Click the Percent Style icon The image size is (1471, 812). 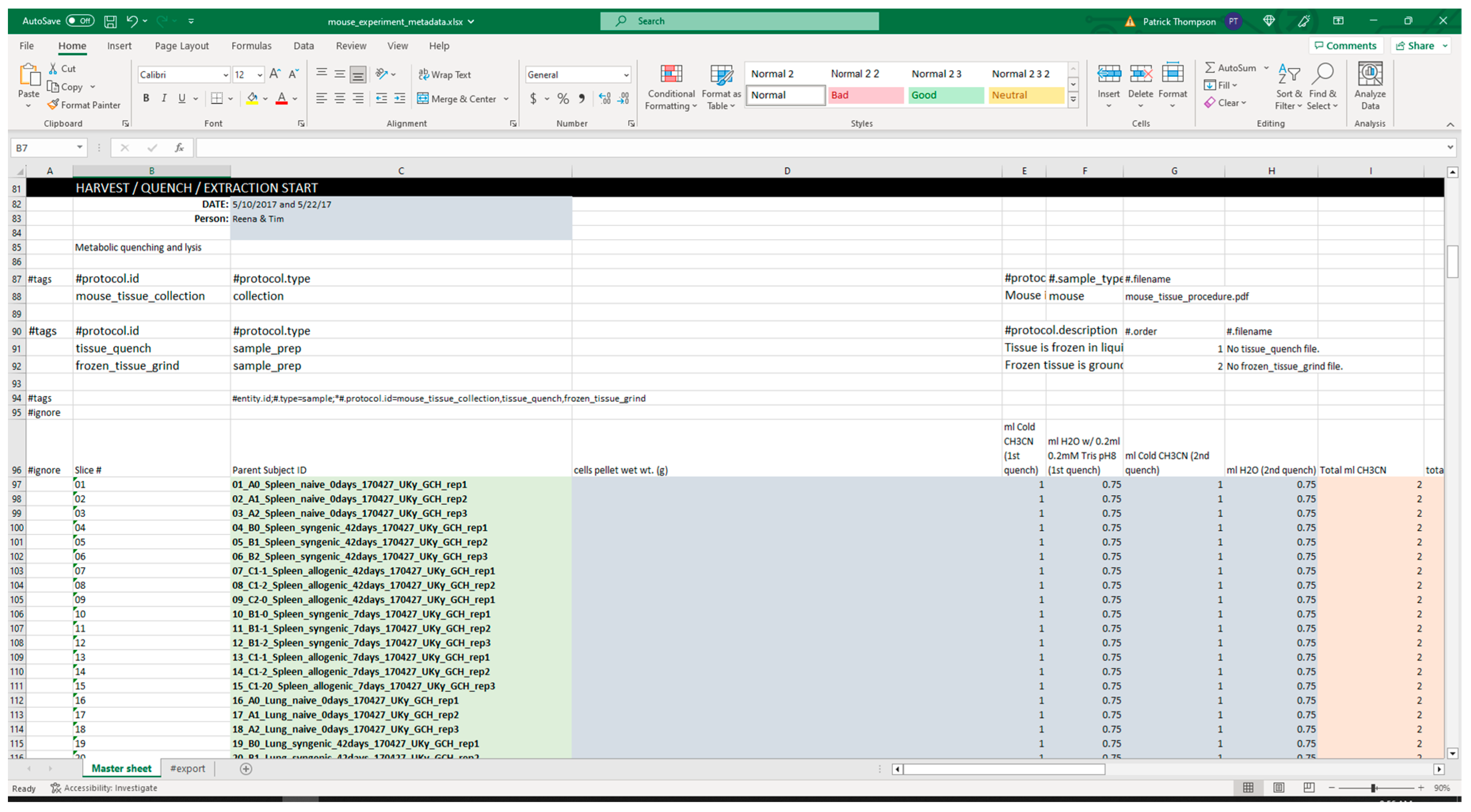pyautogui.click(x=563, y=99)
